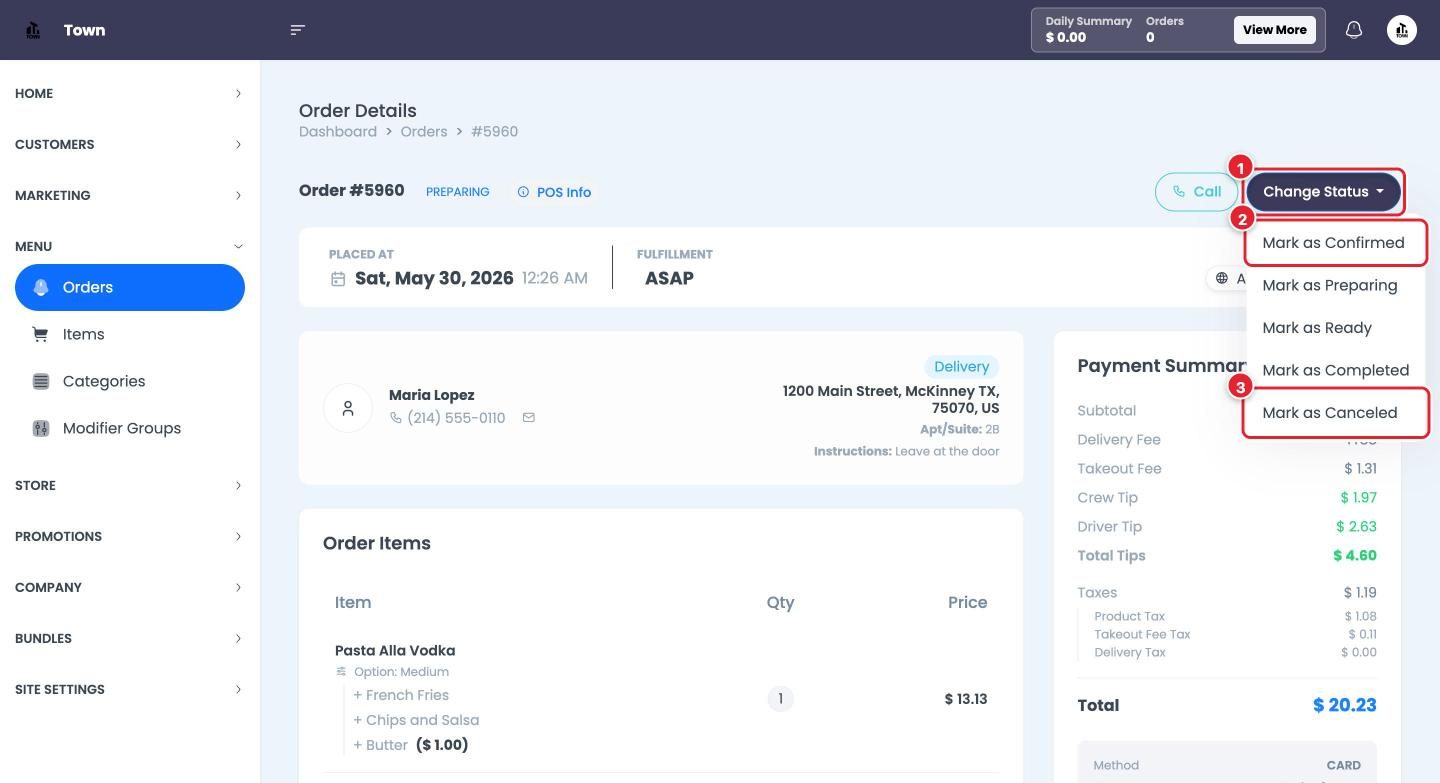Click the View More button

click(x=1274, y=30)
